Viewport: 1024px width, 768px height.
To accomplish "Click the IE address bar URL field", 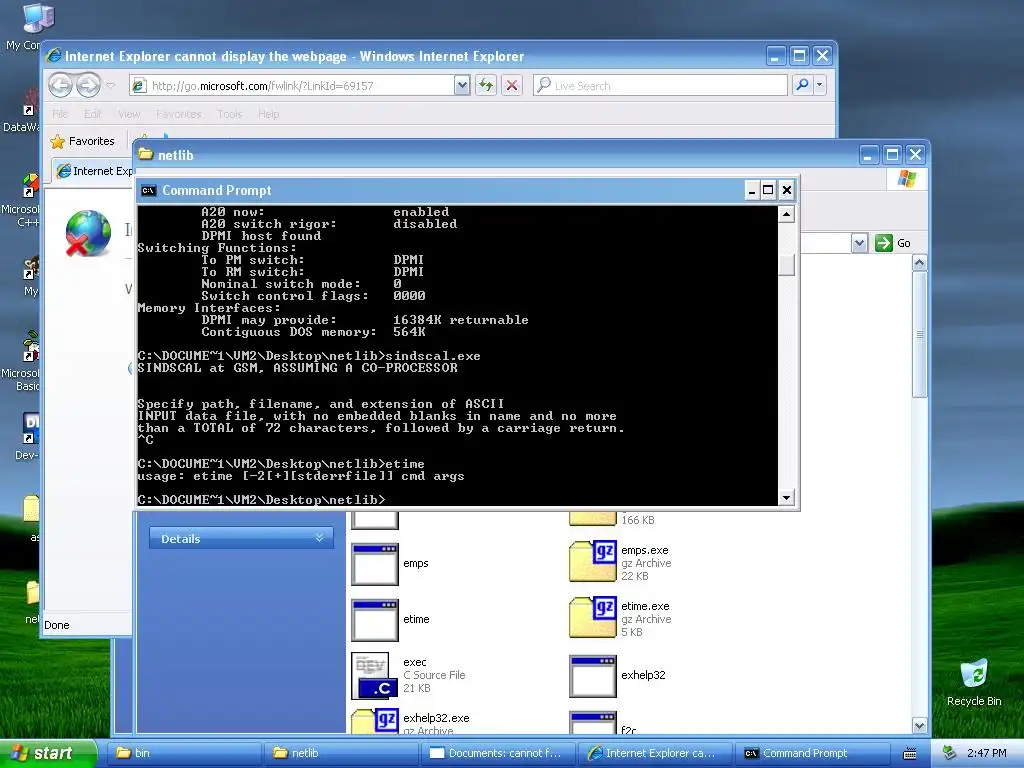I will click(300, 86).
